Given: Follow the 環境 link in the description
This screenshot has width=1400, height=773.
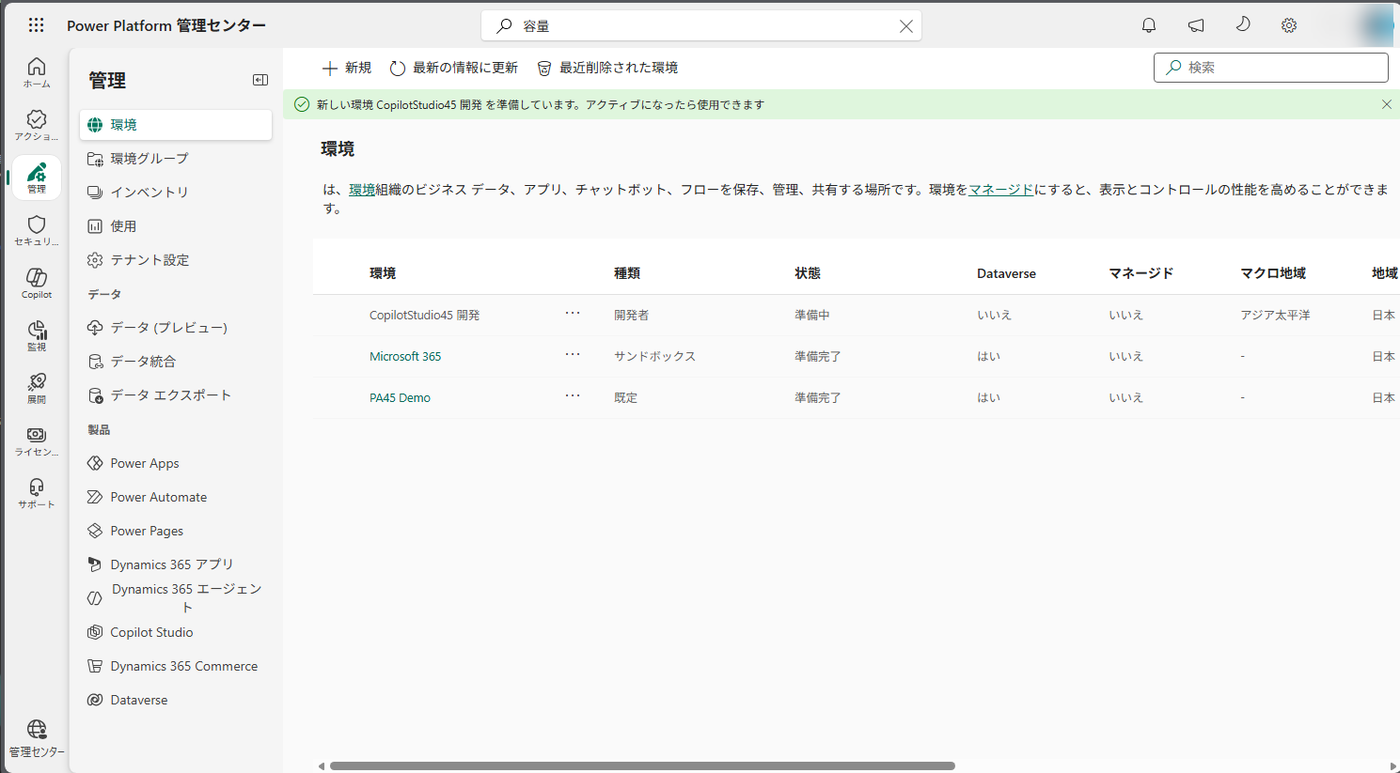Looking at the screenshot, I should (x=362, y=190).
